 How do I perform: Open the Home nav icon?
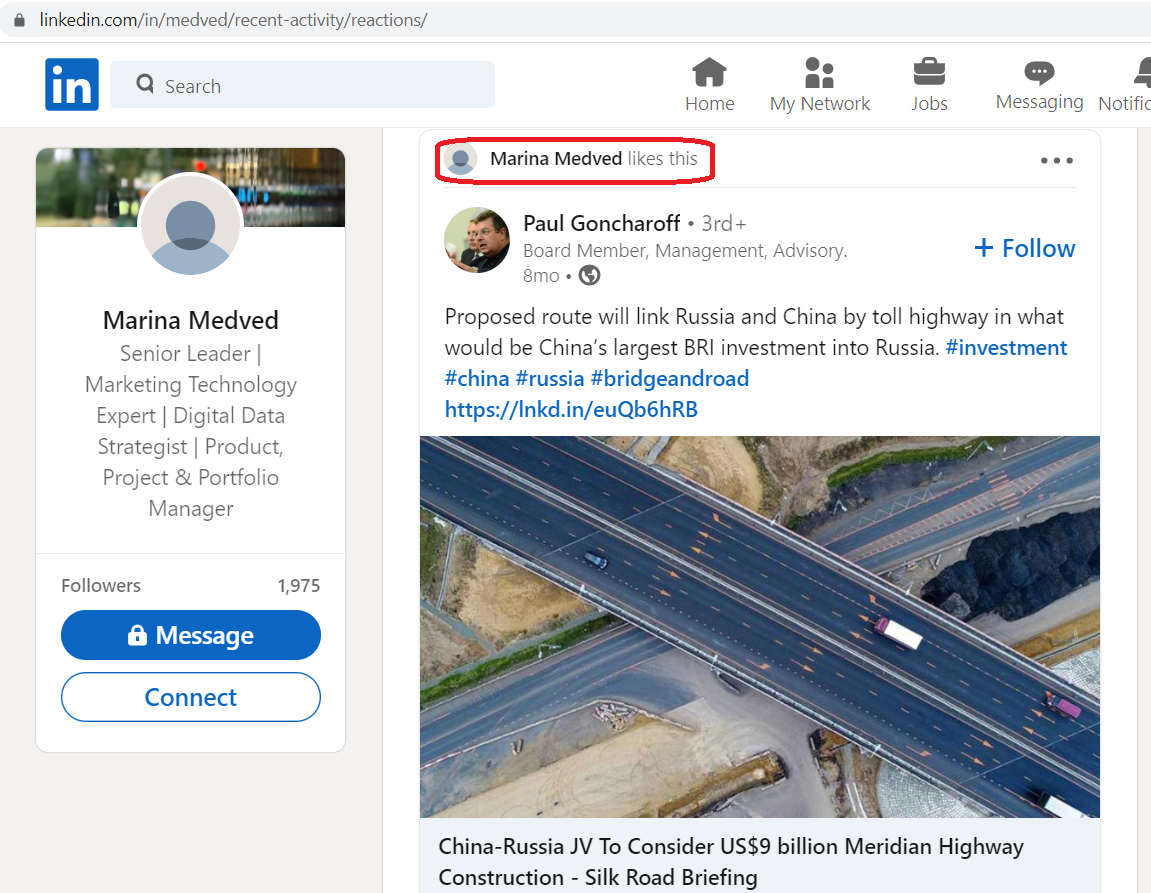pos(709,73)
